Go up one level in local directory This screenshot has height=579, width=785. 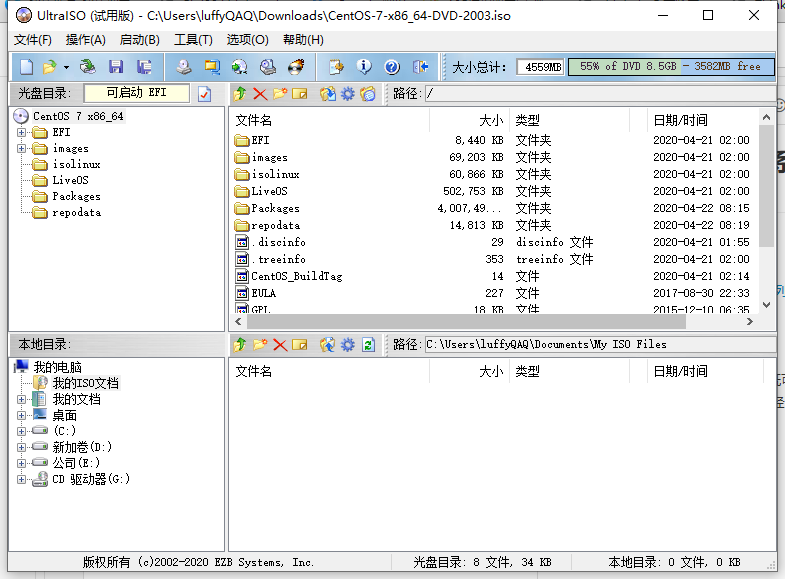coord(240,345)
